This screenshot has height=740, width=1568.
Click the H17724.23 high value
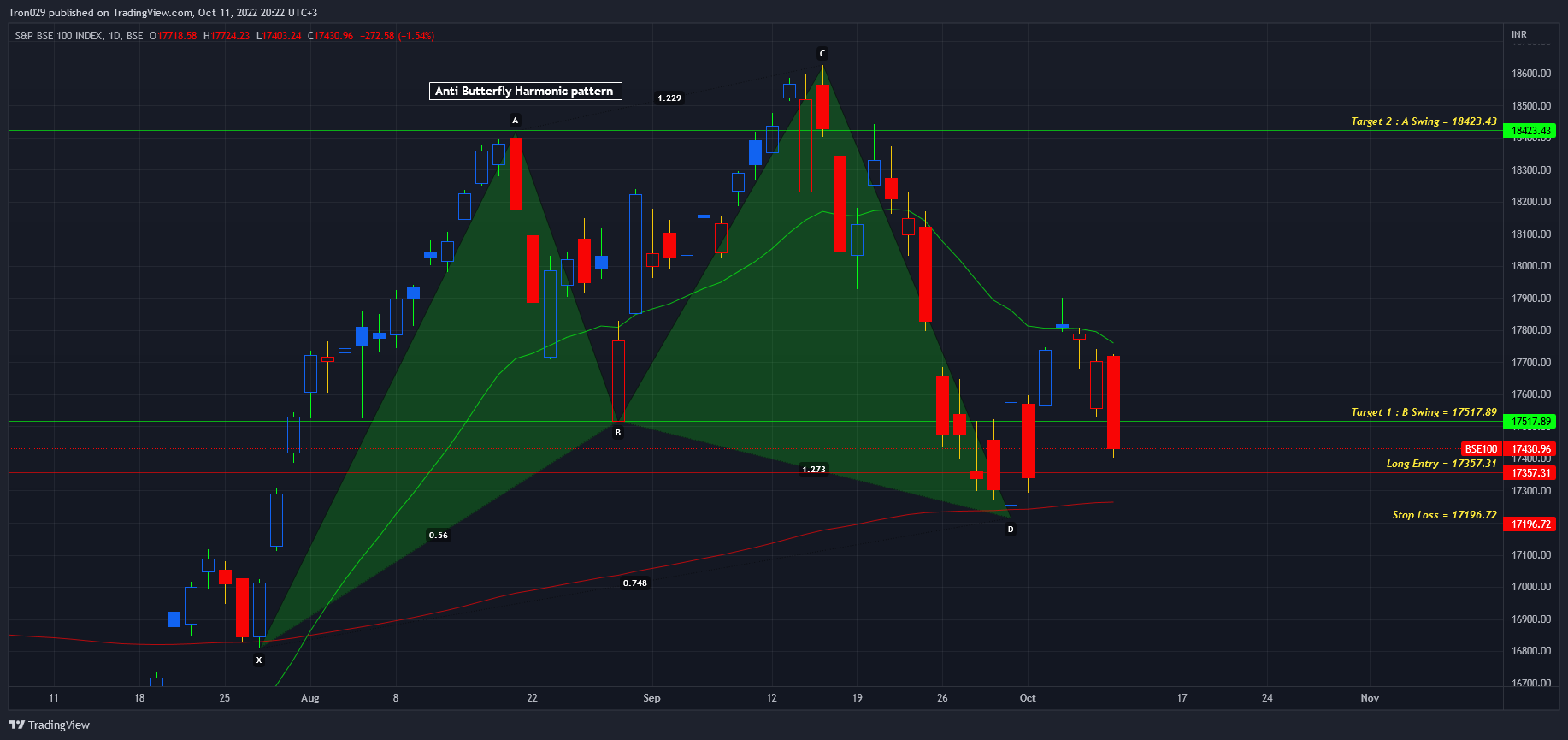[x=227, y=36]
